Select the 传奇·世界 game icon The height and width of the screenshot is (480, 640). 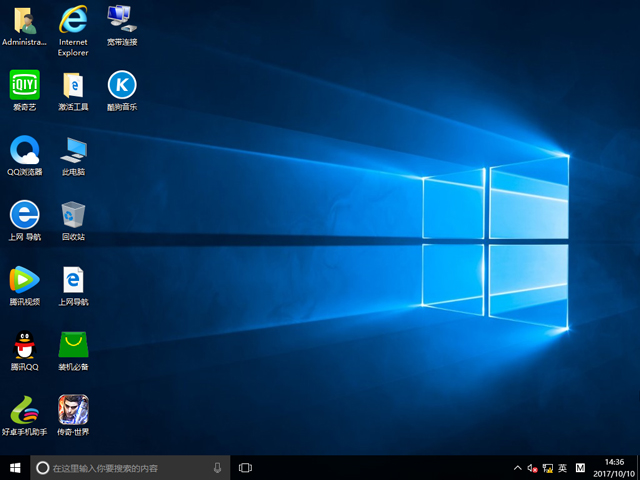pyautogui.click(x=73, y=409)
